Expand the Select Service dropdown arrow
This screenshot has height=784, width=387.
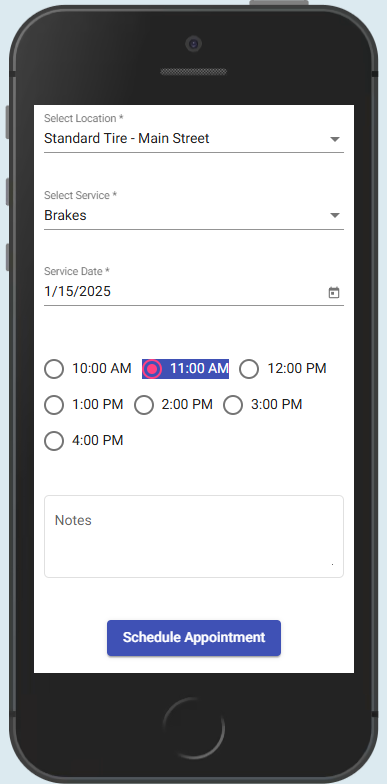click(335, 216)
